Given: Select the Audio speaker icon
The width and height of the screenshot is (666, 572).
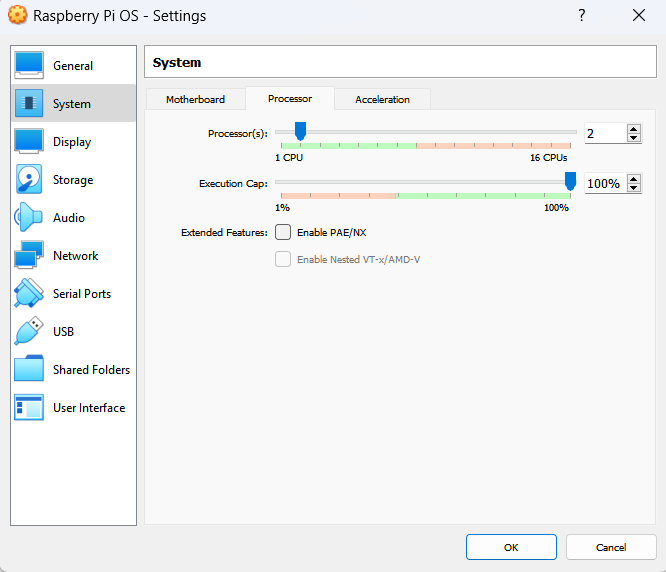Looking at the screenshot, I should tap(29, 218).
